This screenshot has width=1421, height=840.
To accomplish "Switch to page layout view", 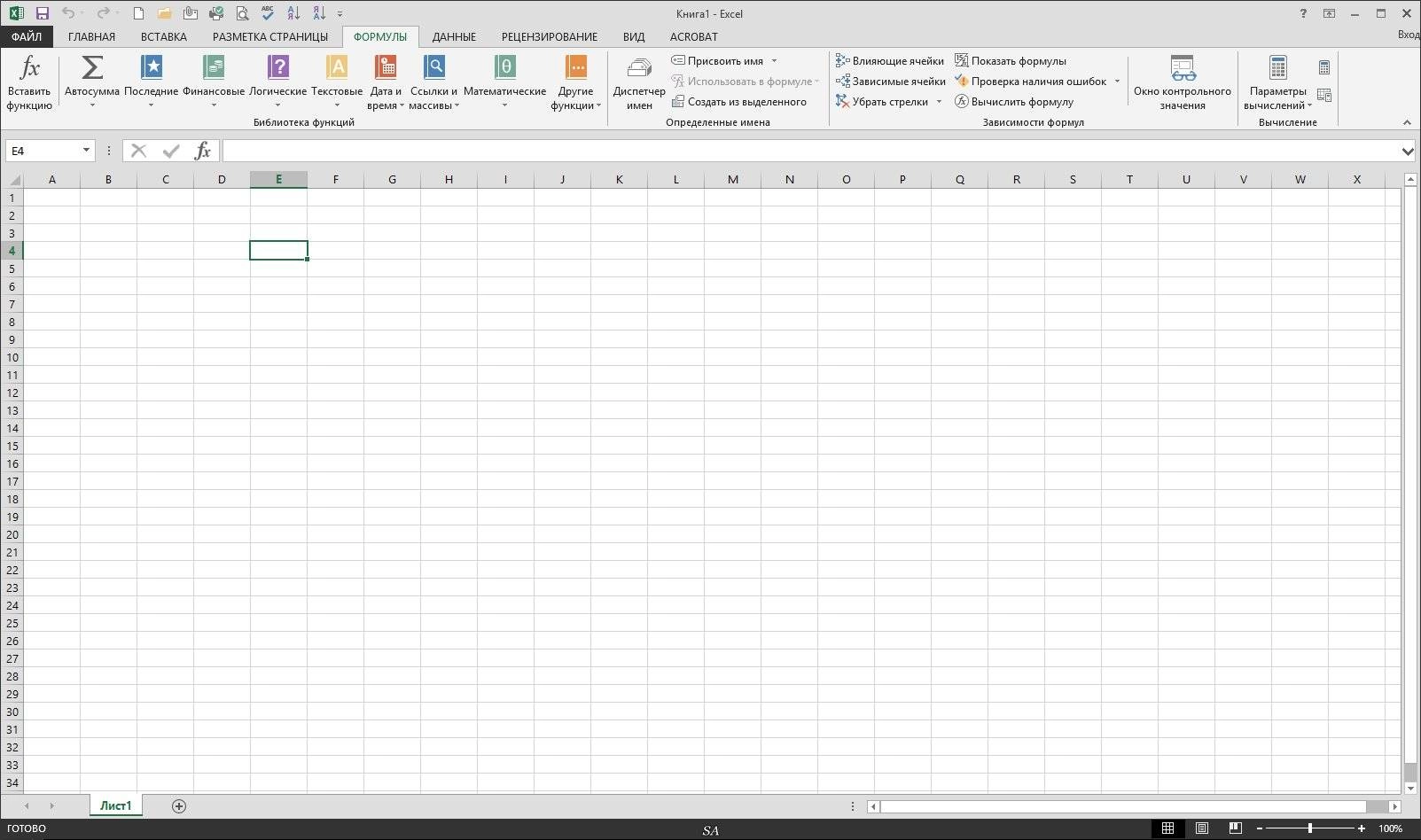I will click(1201, 828).
